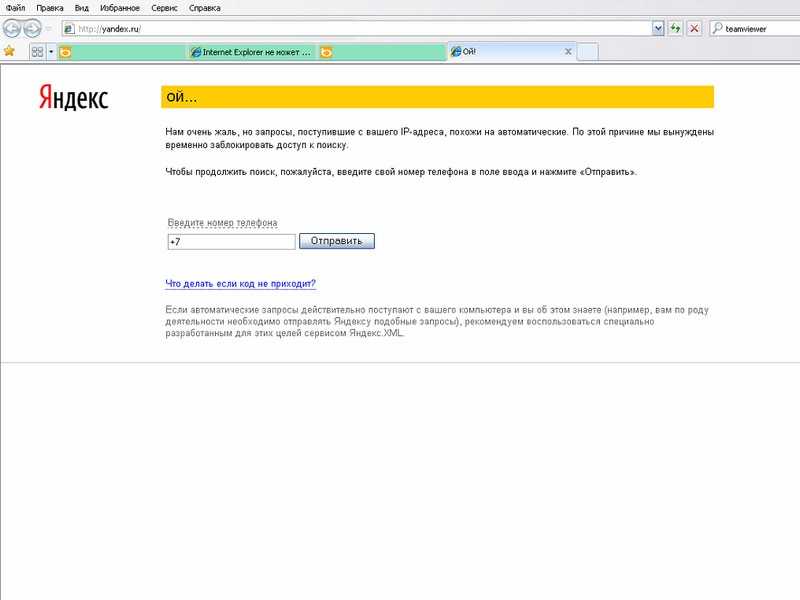Click the search box containing teamviewer
Screen dimensions: 800x600
coord(756,29)
